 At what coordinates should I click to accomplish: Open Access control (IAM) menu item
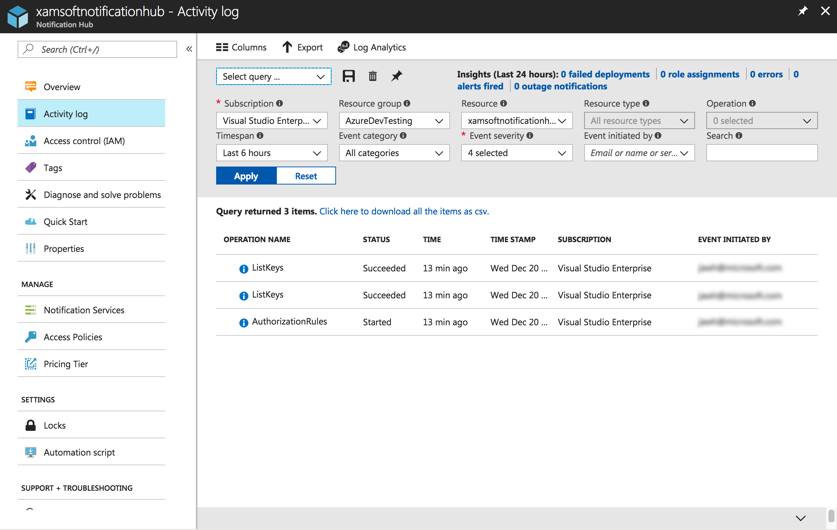point(84,141)
